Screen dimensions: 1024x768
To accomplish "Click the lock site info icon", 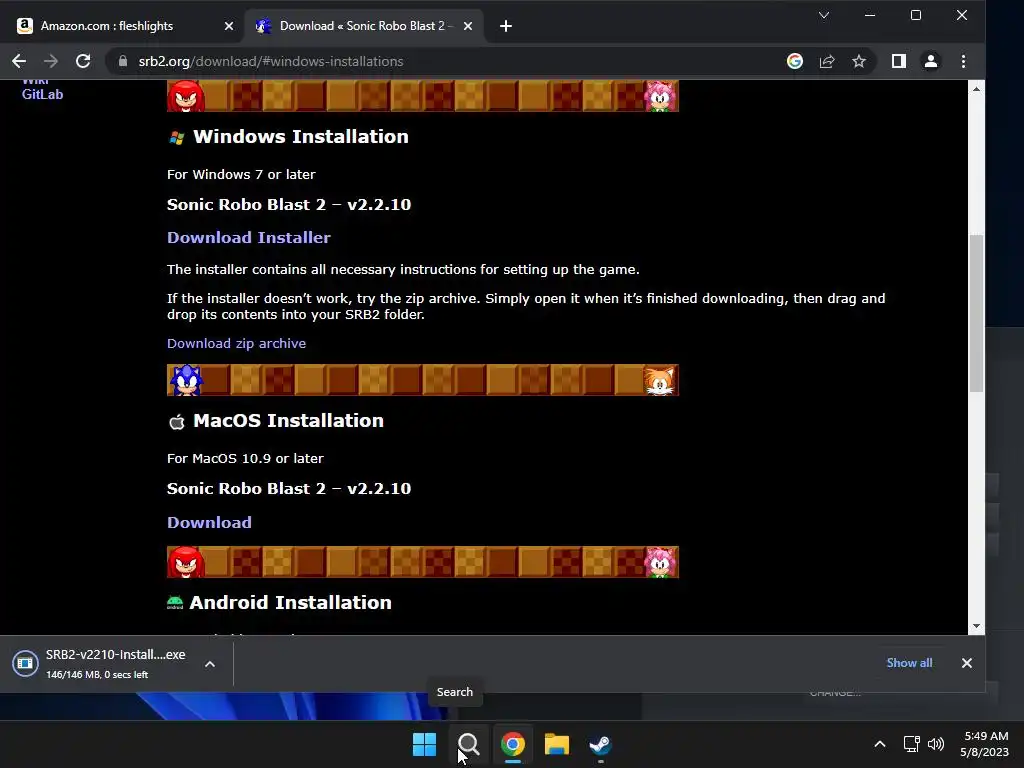I will pyautogui.click(x=123, y=61).
